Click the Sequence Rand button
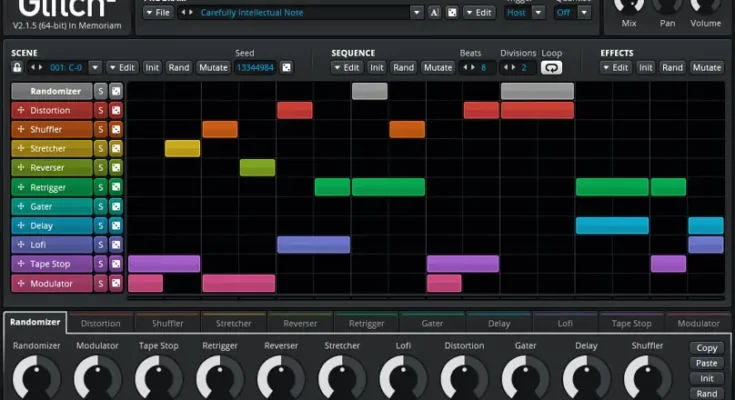The height and width of the screenshot is (400, 735). pos(404,68)
